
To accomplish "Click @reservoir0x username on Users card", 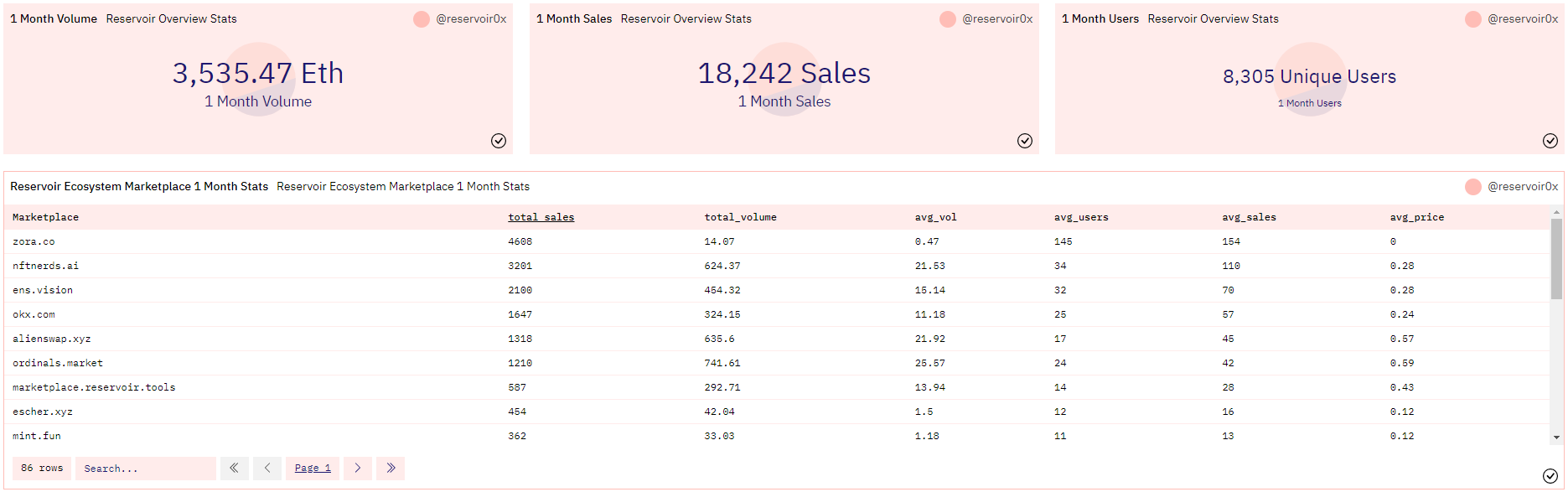I will coord(1523,18).
